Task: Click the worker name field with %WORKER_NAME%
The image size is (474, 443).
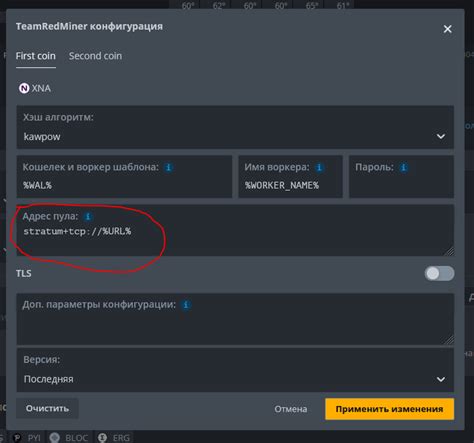Action: click(x=290, y=177)
